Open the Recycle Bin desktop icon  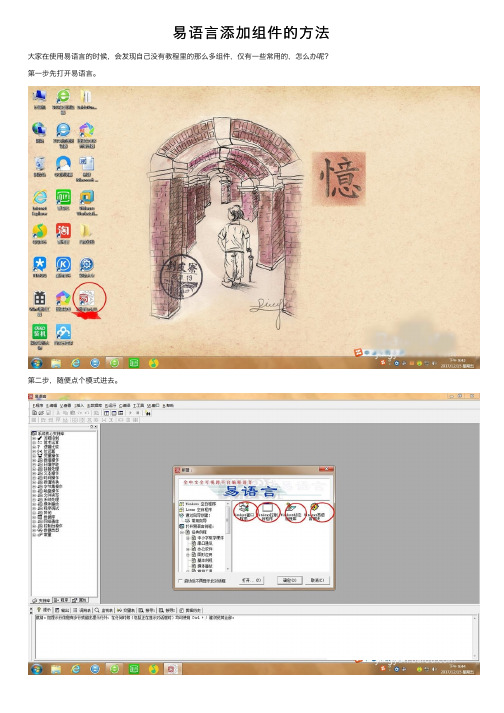click(x=40, y=166)
